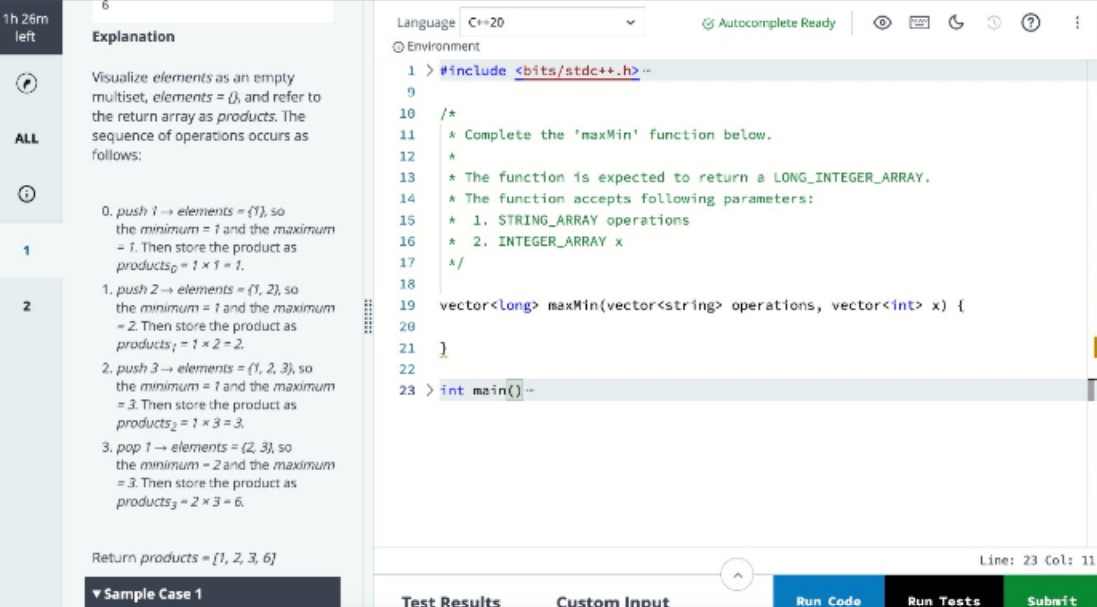The width and height of the screenshot is (1097, 607).
Task: Open the keyboard shortcuts icon
Action: [919, 22]
